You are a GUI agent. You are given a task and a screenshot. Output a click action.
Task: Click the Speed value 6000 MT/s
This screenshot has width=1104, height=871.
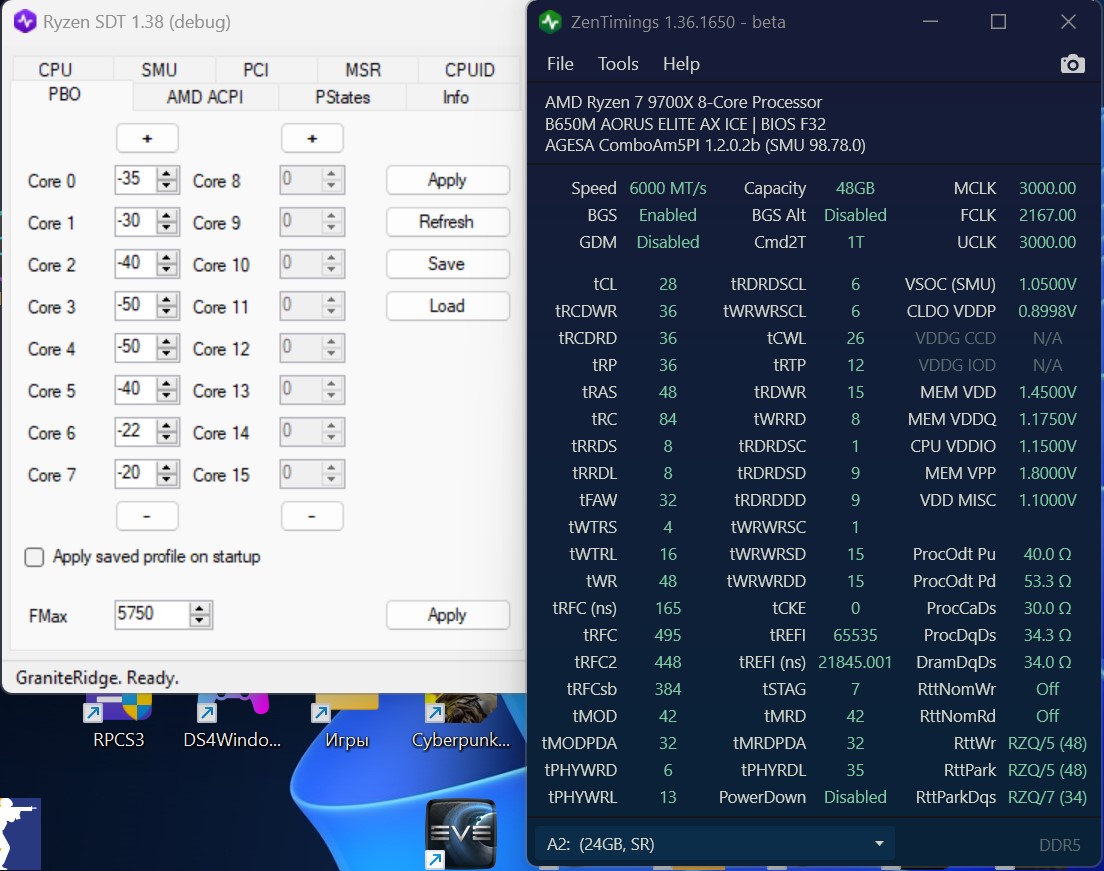click(x=667, y=188)
